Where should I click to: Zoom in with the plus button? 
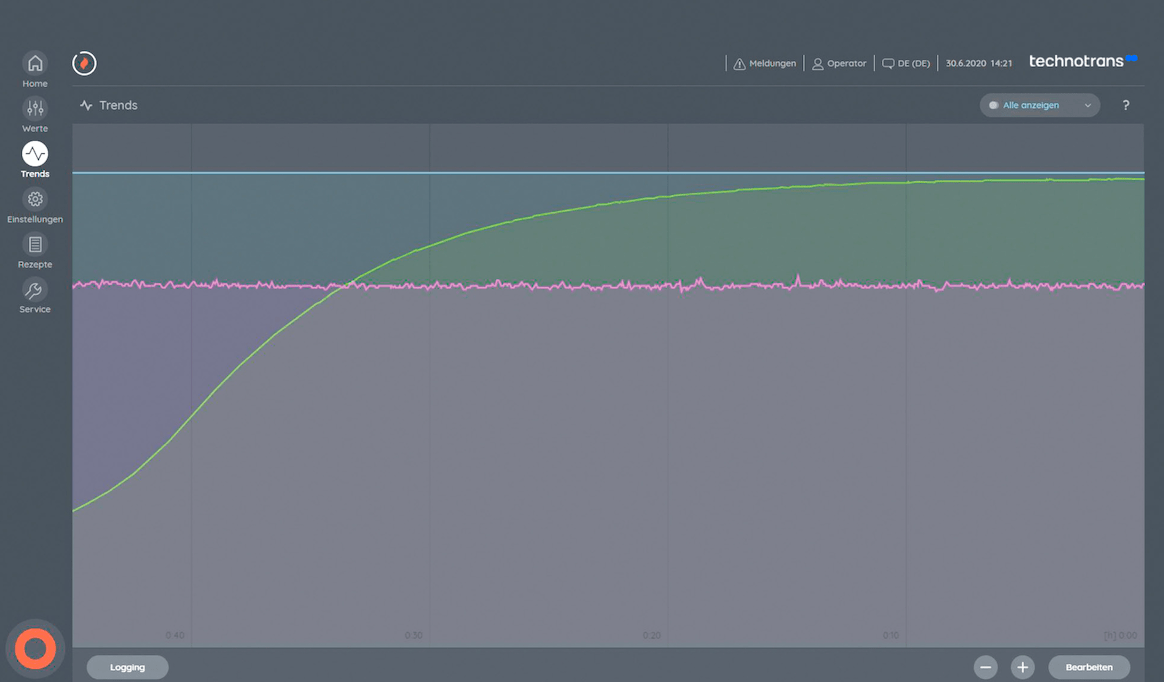pyautogui.click(x=1022, y=667)
